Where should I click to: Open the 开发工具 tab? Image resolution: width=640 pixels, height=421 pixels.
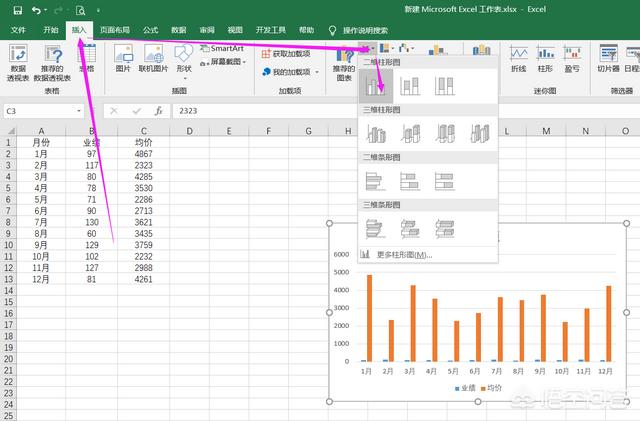[271, 30]
